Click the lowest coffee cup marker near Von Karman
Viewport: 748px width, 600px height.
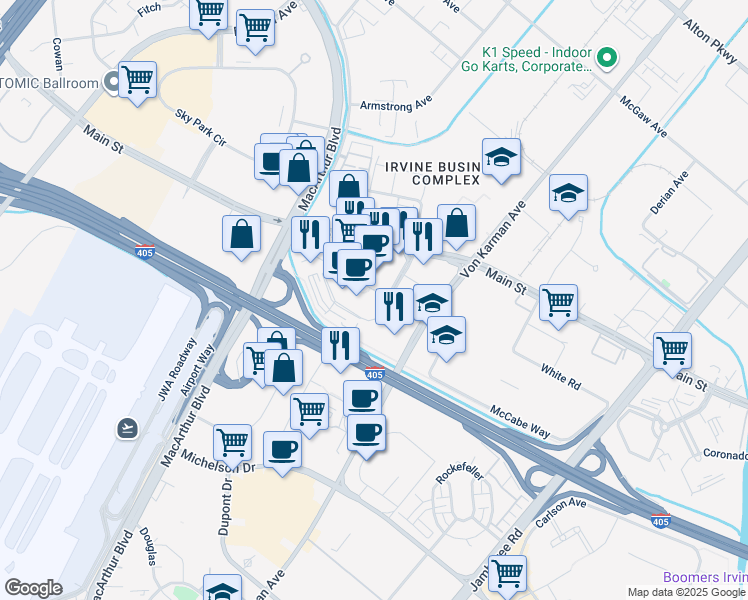click(x=366, y=435)
